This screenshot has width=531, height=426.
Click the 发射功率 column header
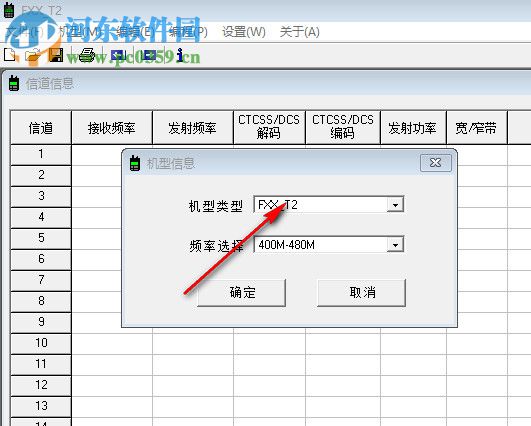[413, 128]
